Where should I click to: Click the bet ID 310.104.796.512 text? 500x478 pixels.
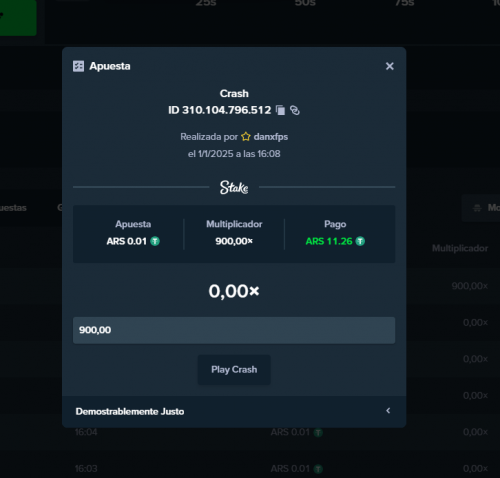click(220, 110)
